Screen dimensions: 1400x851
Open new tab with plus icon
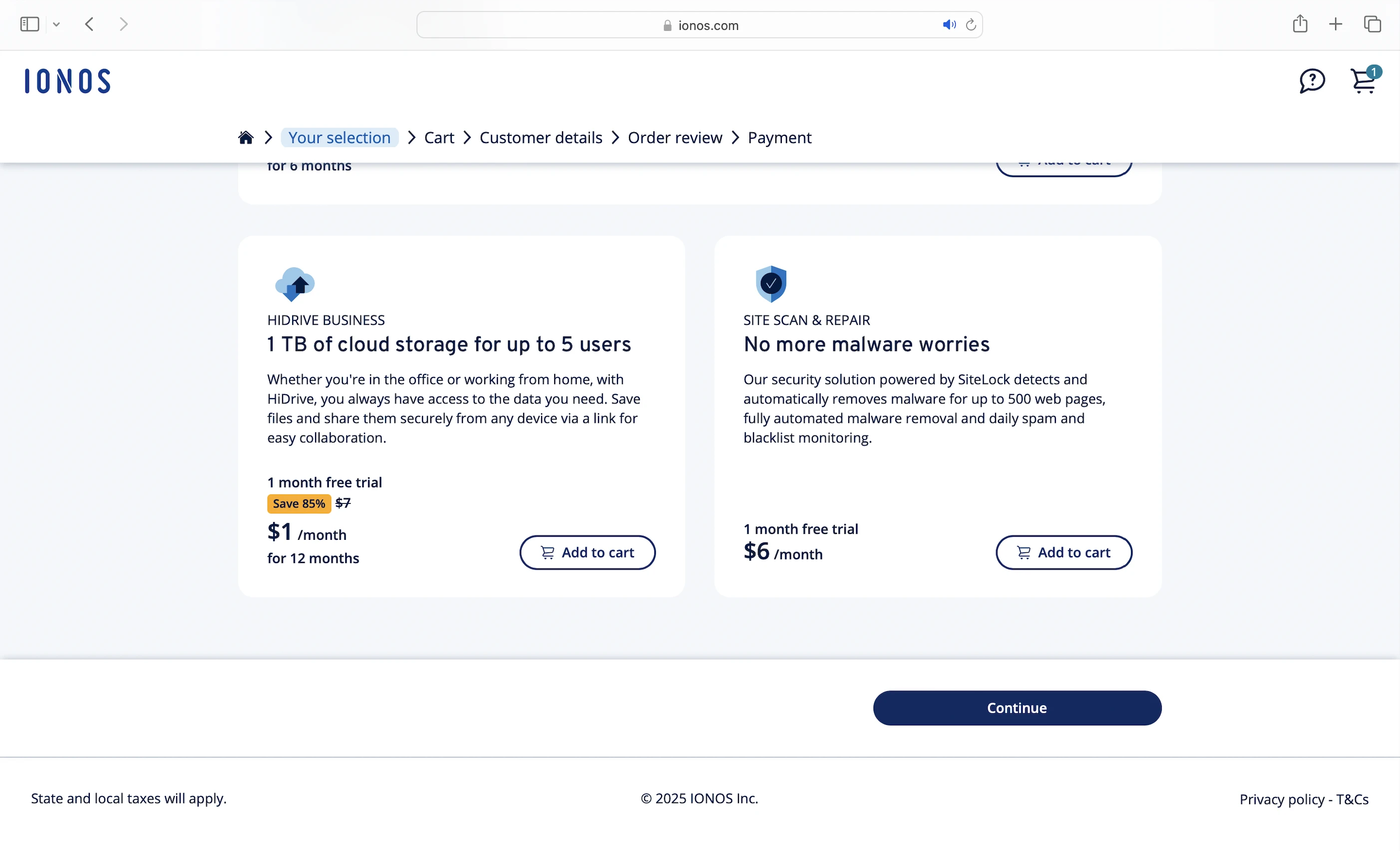pos(1336,24)
